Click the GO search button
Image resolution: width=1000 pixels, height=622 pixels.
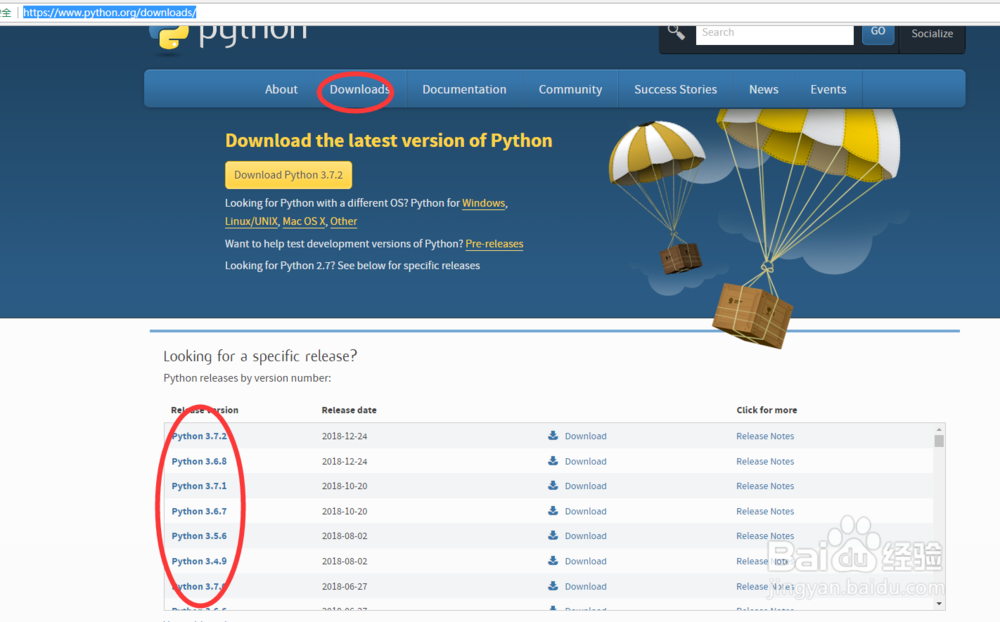(878, 33)
